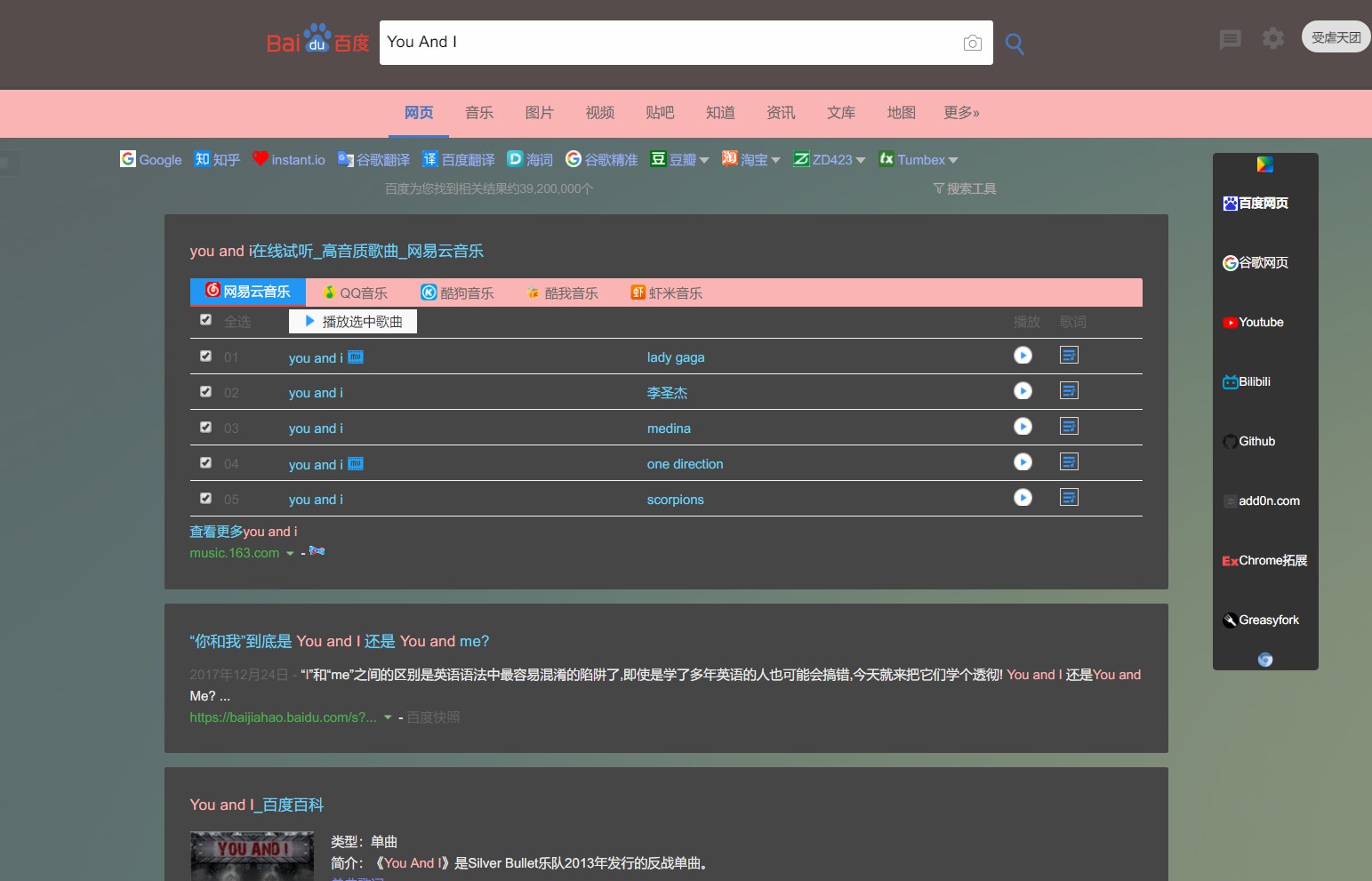Open the Greasyfork sidebar shortcut
1372x881 pixels.
(x=1261, y=620)
